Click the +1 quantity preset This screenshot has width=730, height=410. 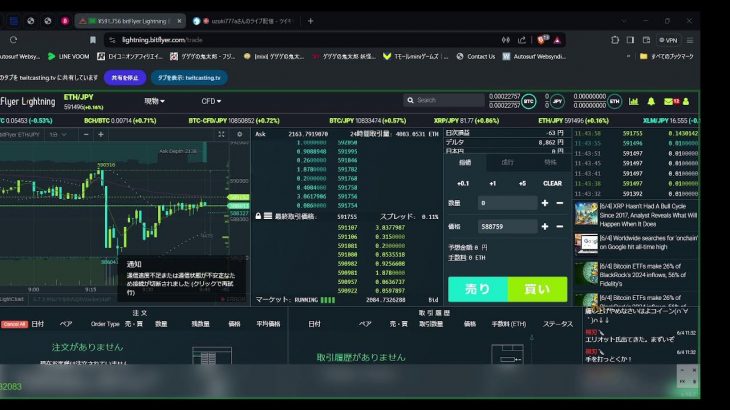pyautogui.click(x=493, y=183)
